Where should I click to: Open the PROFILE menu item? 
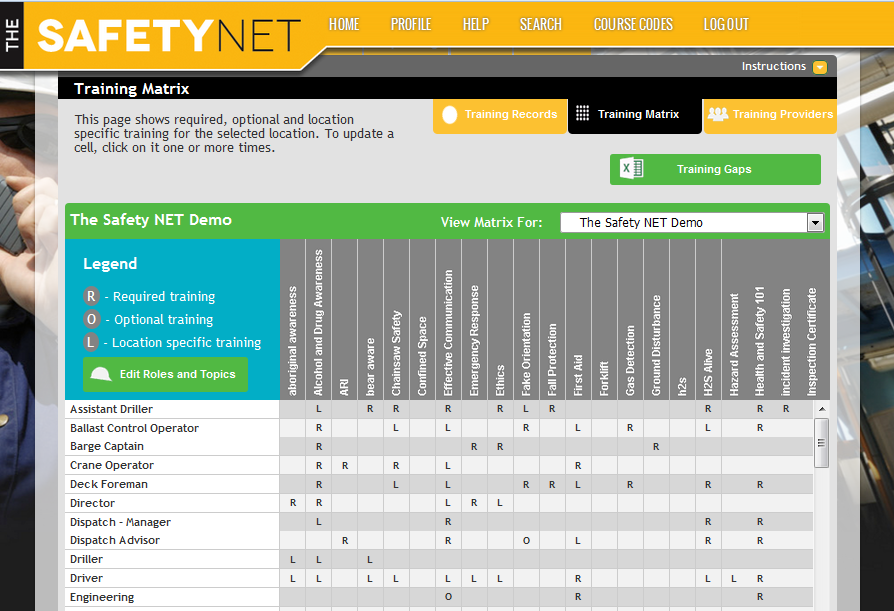[411, 24]
